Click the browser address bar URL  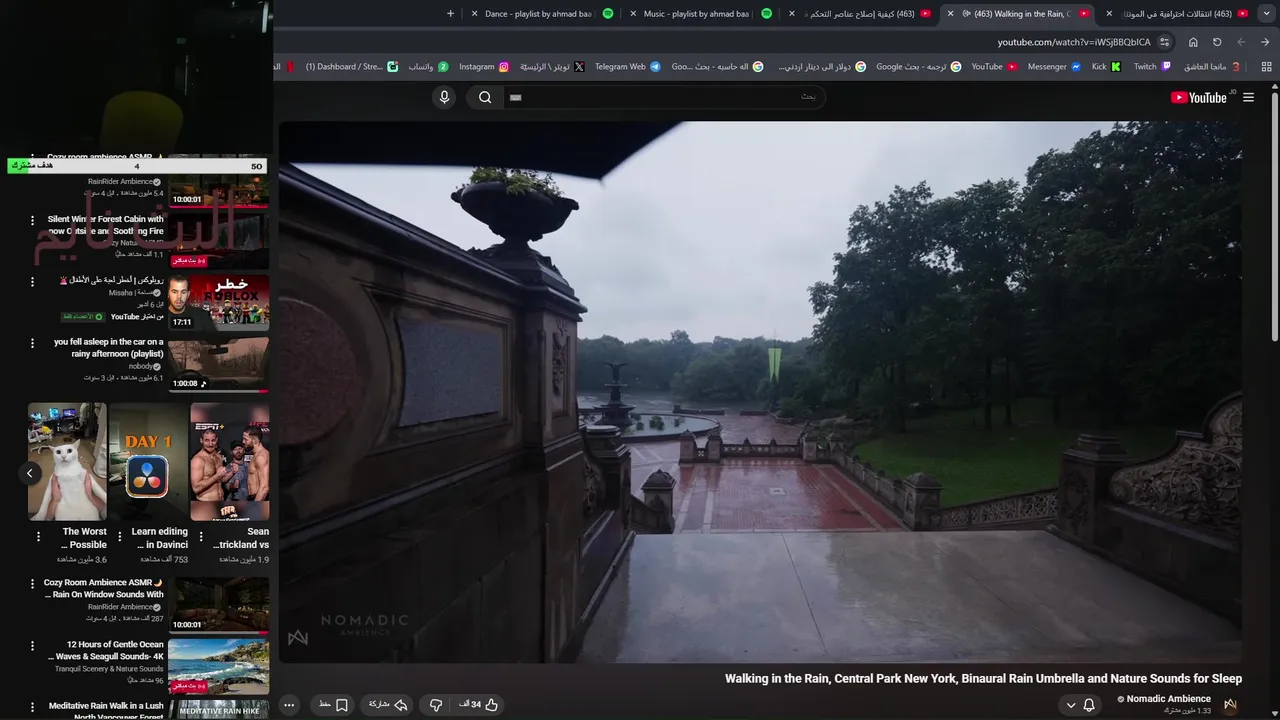pos(1074,42)
